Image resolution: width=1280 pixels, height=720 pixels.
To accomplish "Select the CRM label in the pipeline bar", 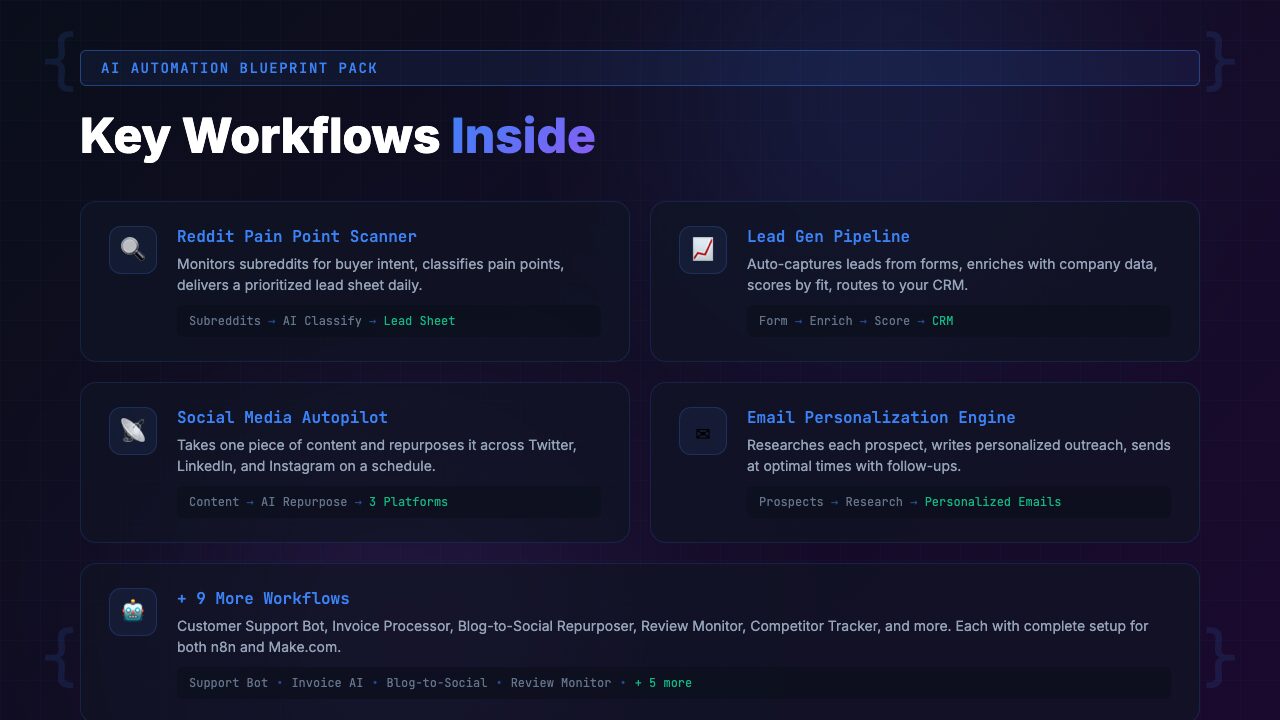I will [942, 321].
